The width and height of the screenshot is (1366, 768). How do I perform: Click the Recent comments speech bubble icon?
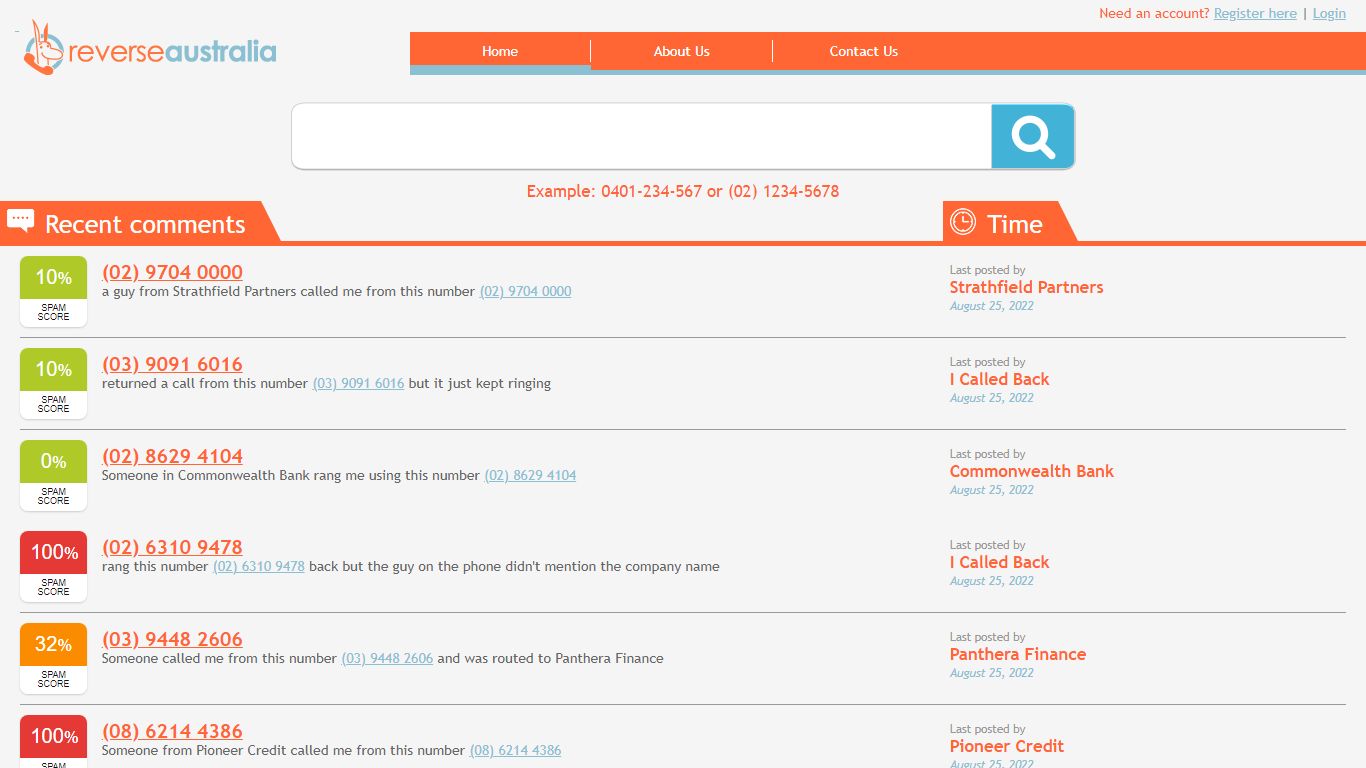click(x=20, y=220)
